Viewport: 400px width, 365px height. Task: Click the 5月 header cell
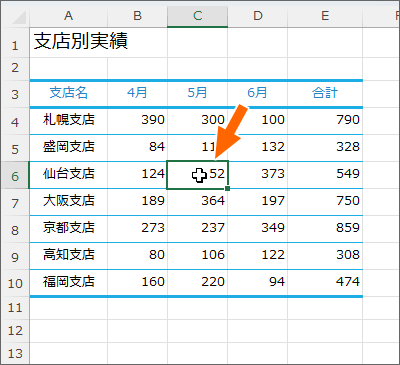[198, 94]
